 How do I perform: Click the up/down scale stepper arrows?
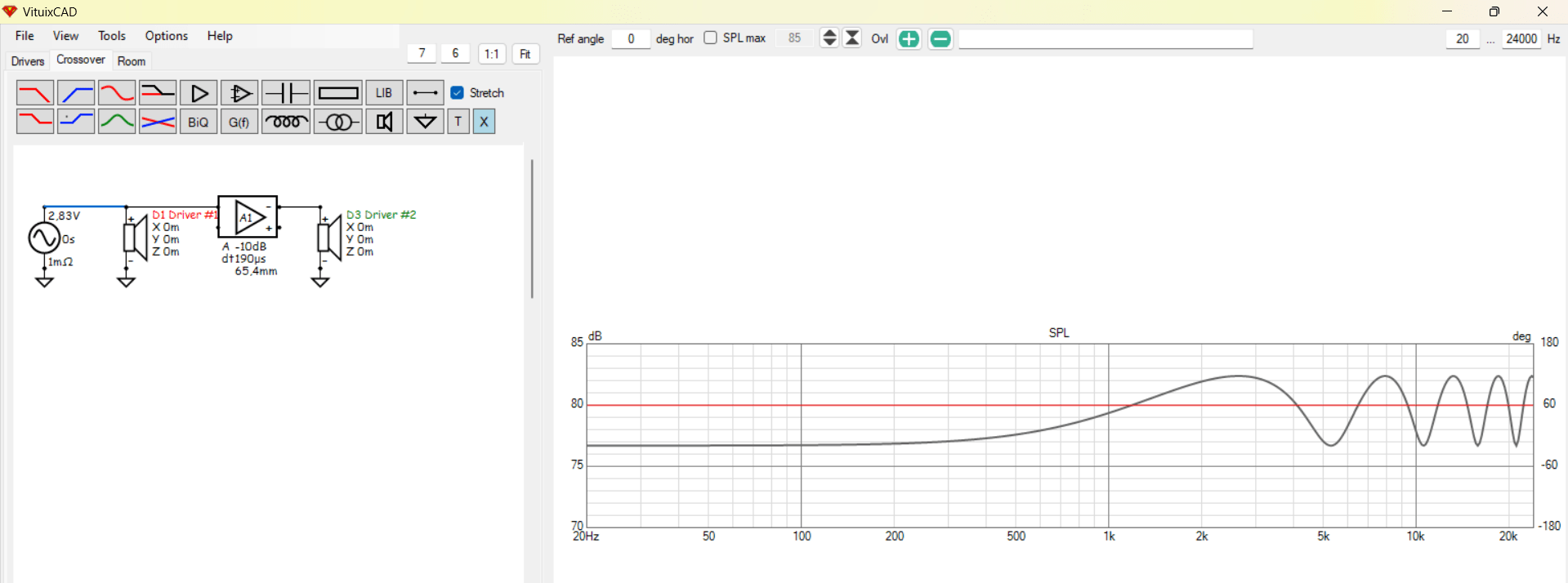point(829,38)
